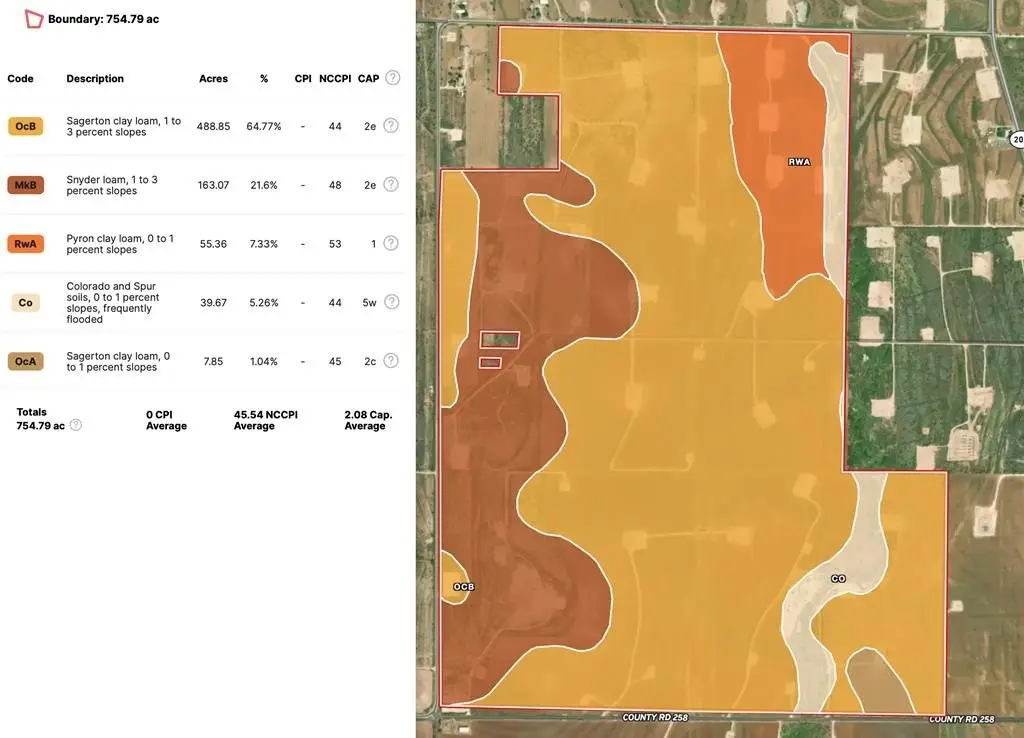The width and height of the screenshot is (1024, 738).
Task: Click the Co soil code badge
Action: pos(26,302)
